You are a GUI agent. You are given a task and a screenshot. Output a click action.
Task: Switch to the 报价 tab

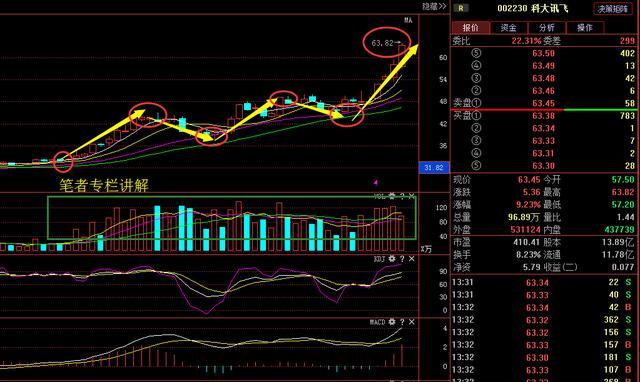click(x=470, y=27)
